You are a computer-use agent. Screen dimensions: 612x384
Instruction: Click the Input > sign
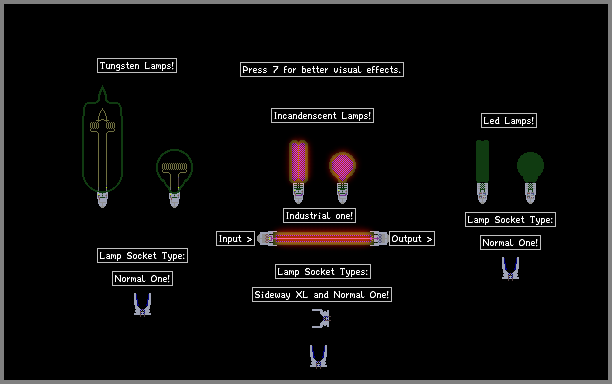(235, 238)
